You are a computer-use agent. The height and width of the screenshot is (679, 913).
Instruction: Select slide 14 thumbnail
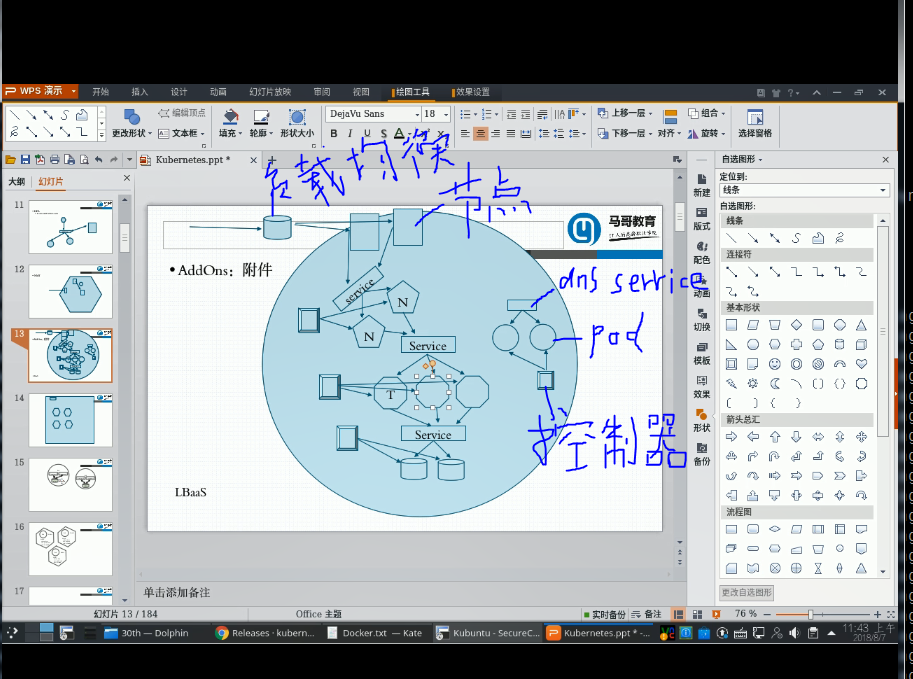tap(70, 420)
